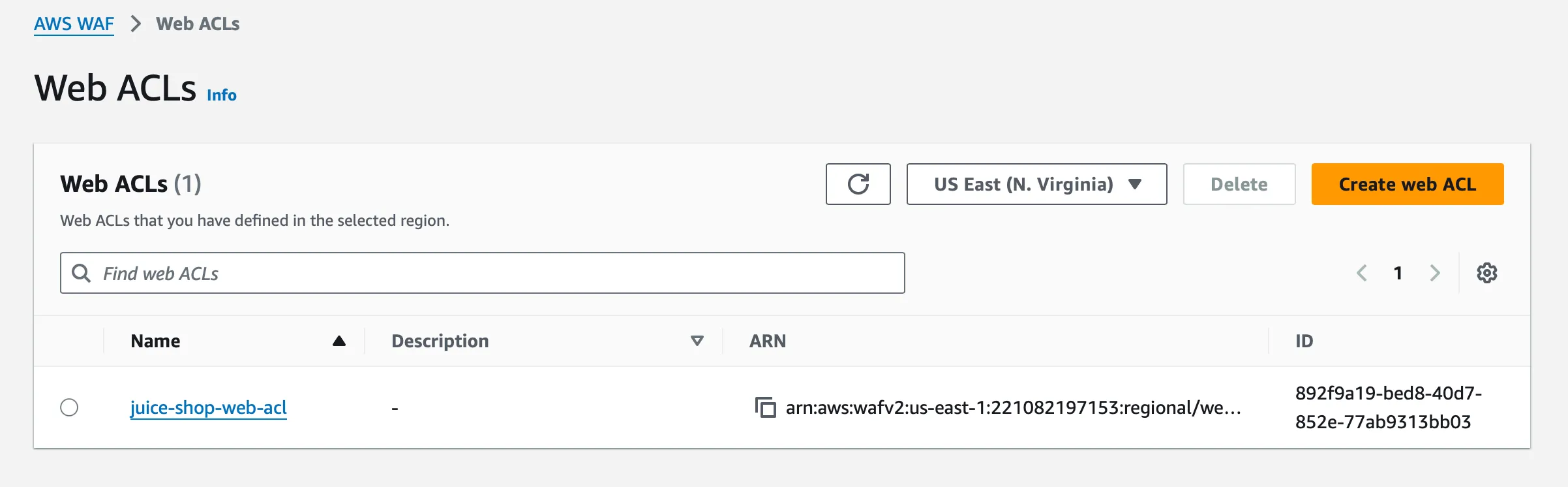This screenshot has width=1568, height=487.
Task: Click page number 1 in pagination
Action: 1398,273
